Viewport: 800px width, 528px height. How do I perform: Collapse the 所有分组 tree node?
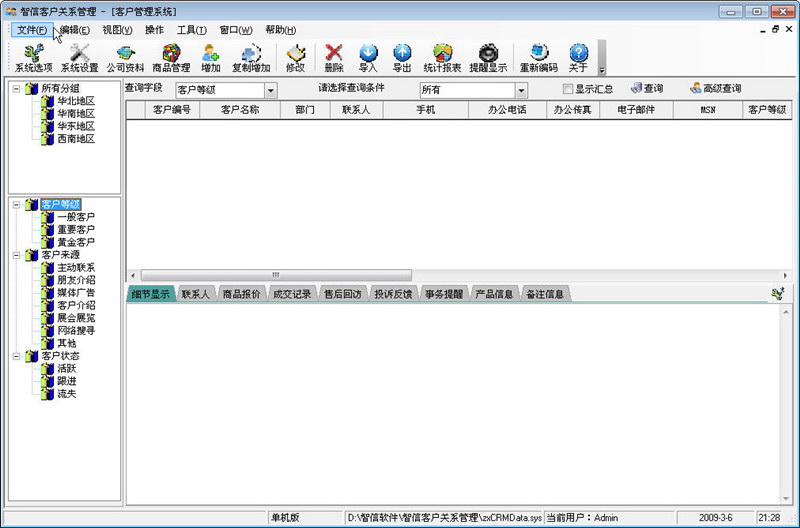(x=16, y=89)
